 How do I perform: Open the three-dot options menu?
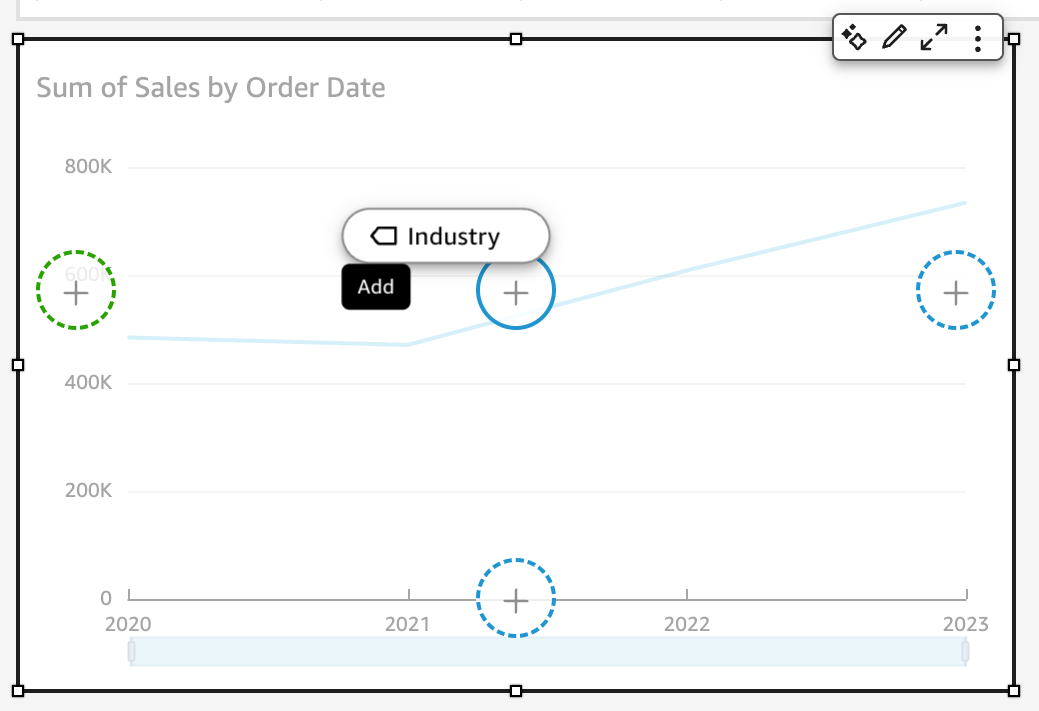click(x=976, y=37)
